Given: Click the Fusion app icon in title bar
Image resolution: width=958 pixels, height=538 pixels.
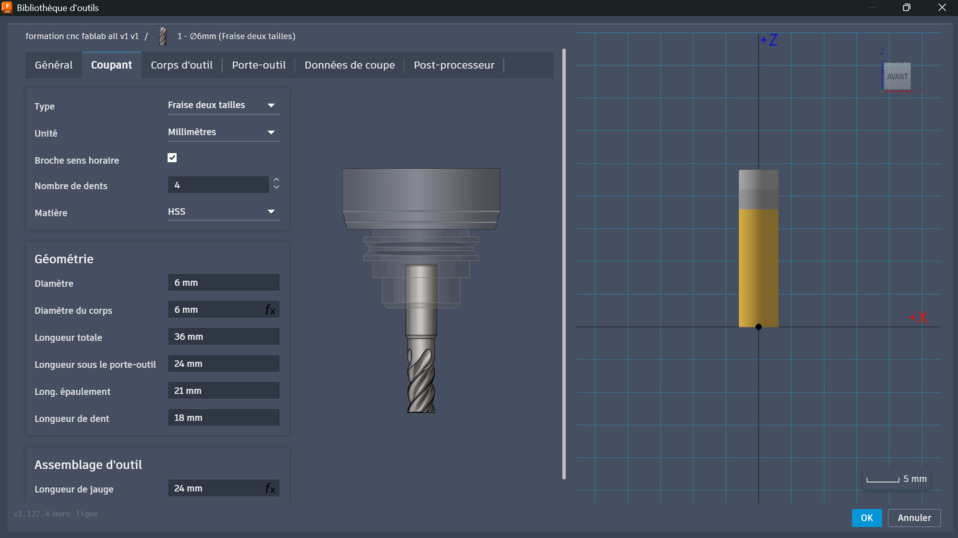Looking at the screenshot, I should click(7, 7).
